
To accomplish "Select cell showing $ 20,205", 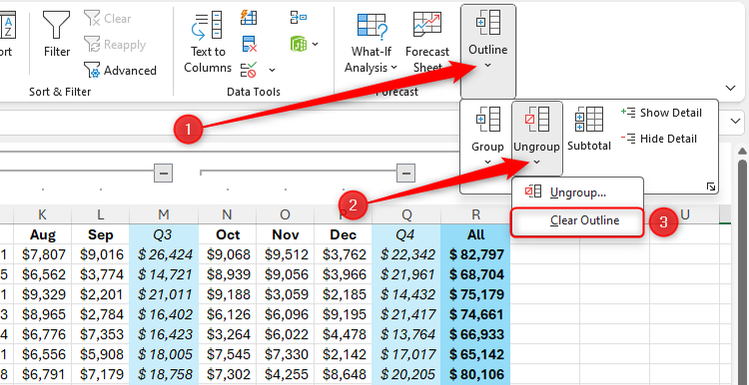I will click(407, 374).
